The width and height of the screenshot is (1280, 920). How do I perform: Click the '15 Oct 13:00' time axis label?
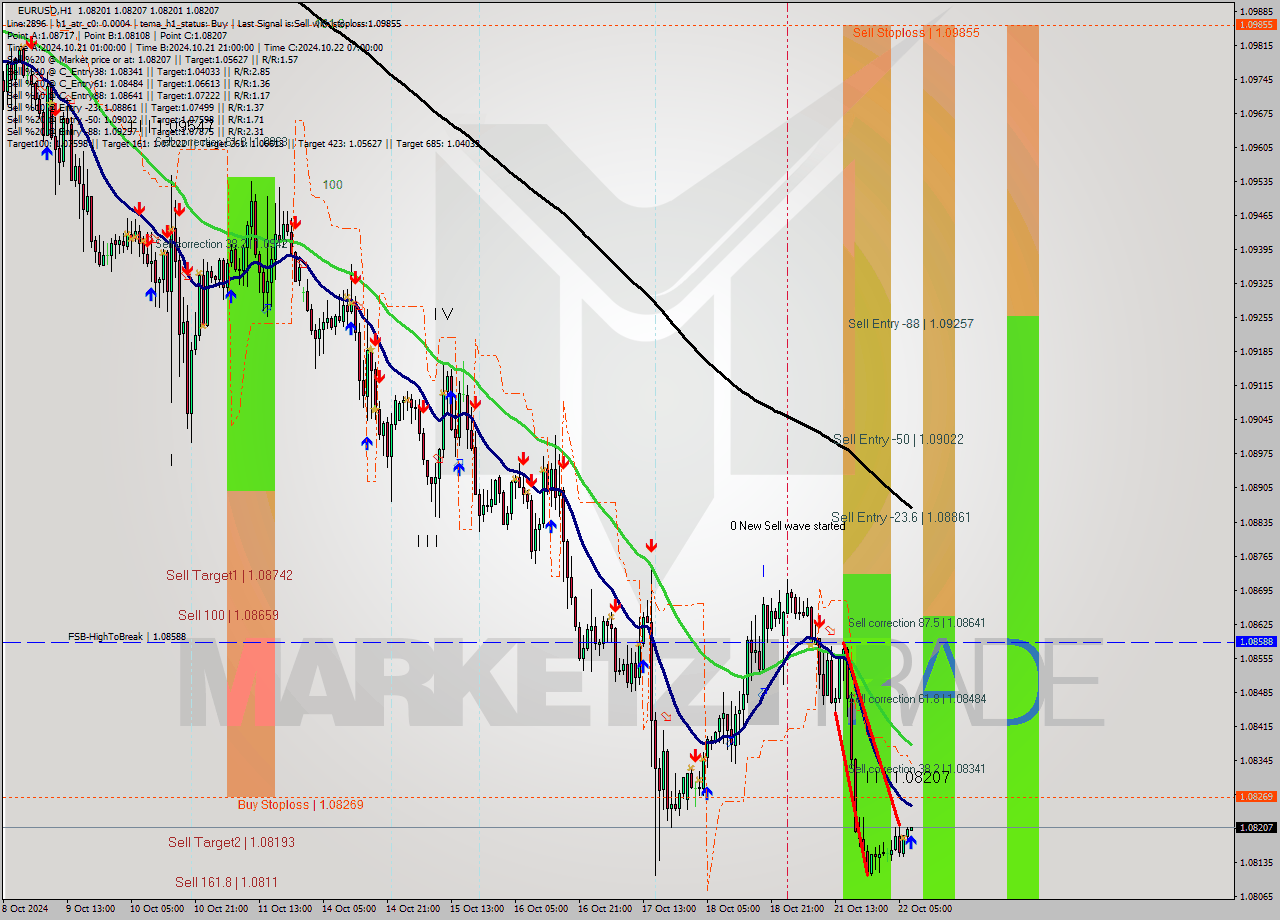pyautogui.click(x=478, y=909)
